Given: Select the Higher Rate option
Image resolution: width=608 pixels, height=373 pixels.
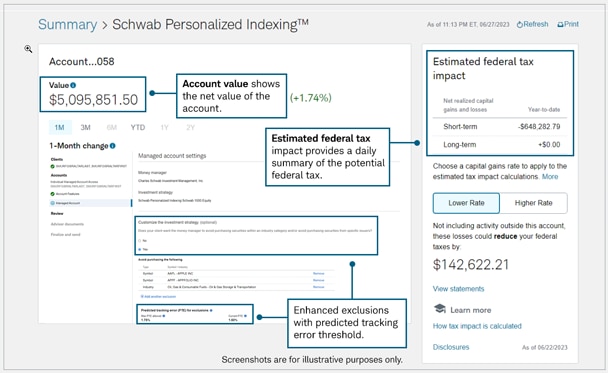Looking at the screenshot, I should (534, 203).
